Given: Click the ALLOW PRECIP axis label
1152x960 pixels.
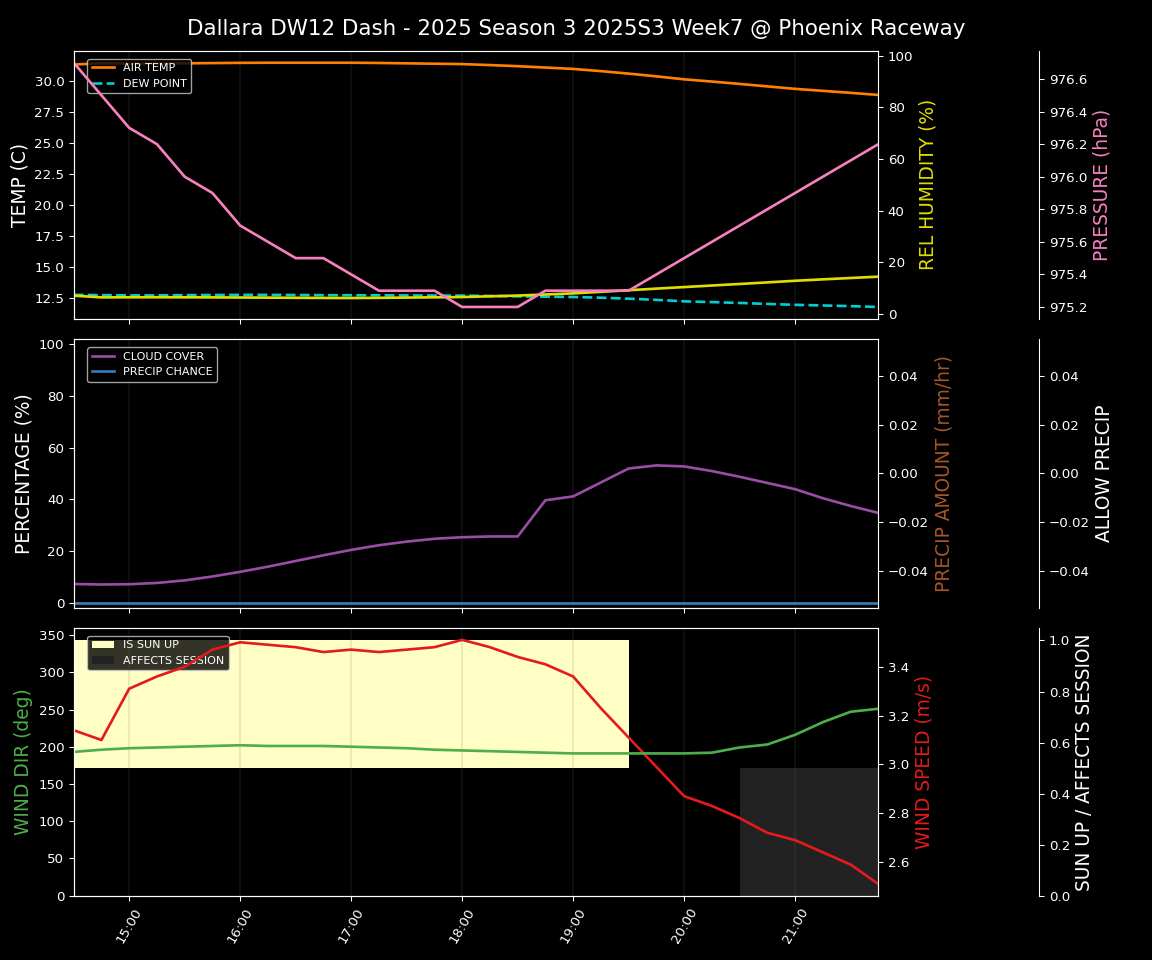Looking at the screenshot, I should (1102, 474).
